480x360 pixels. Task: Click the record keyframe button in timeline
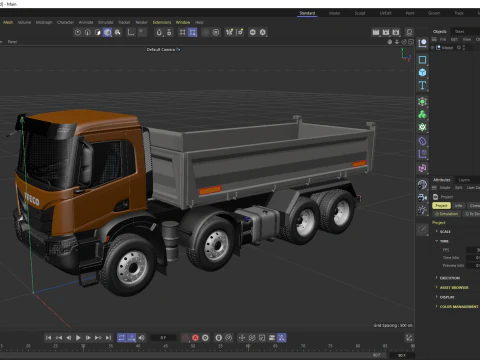[185, 338]
